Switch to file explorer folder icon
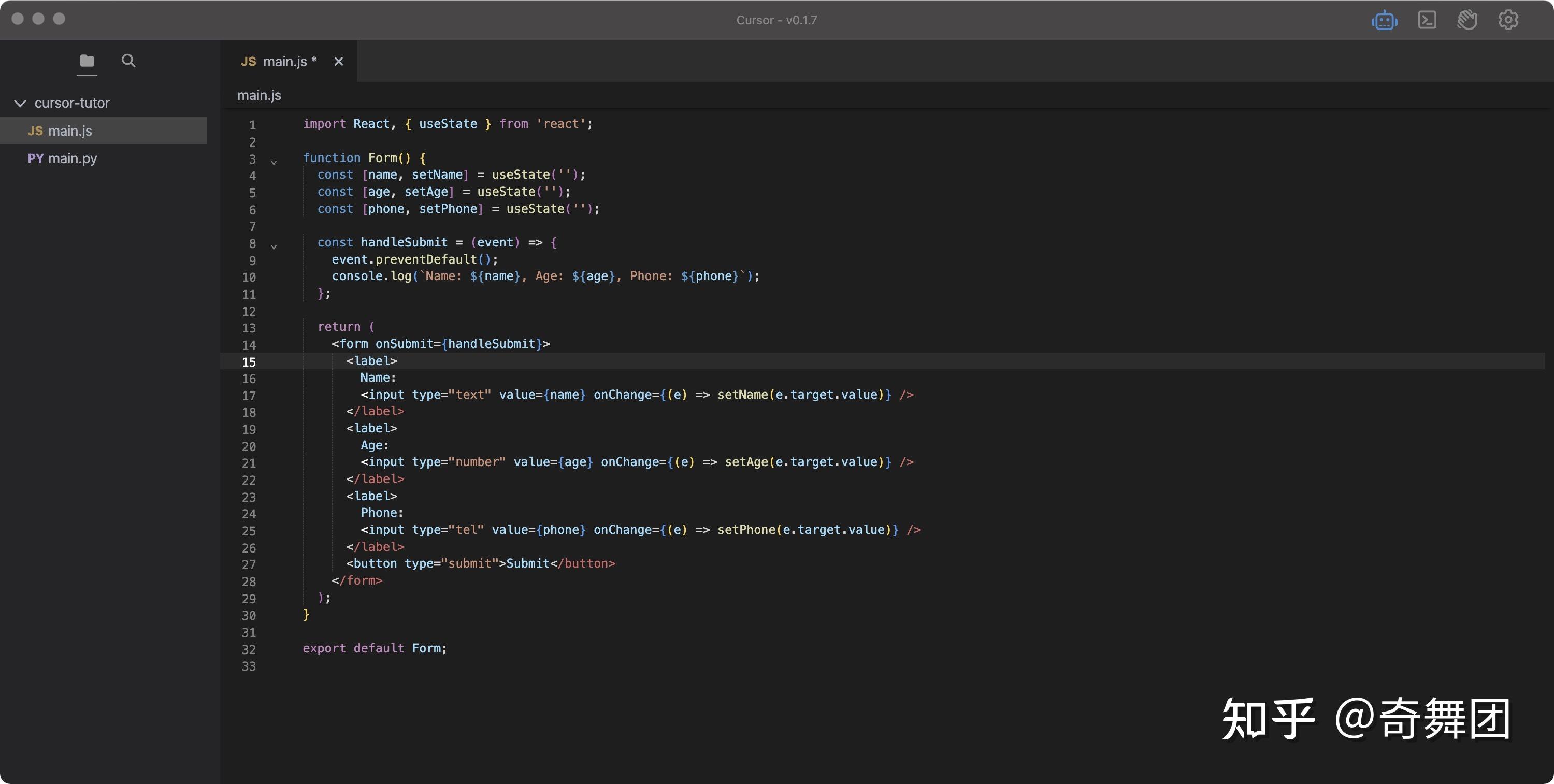The image size is (1554, 784). pos(87,61)
